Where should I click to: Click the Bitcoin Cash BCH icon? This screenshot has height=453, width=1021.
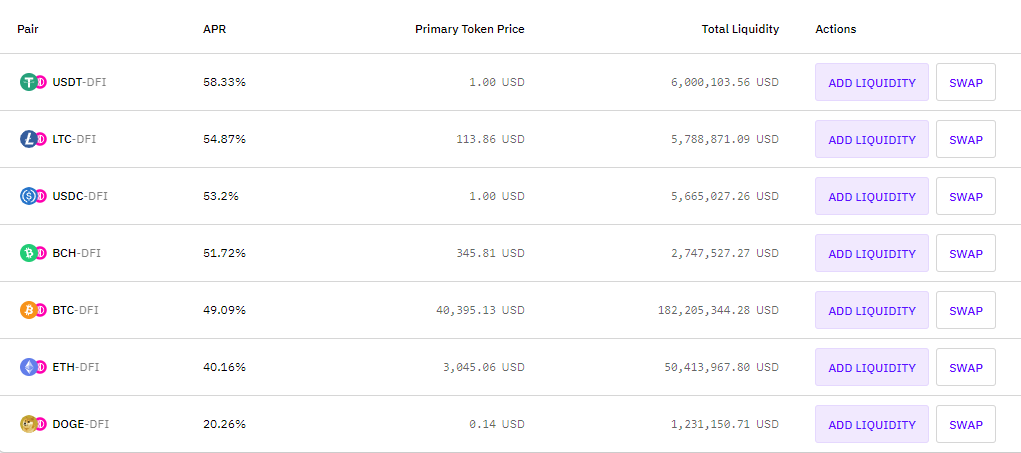29,253
